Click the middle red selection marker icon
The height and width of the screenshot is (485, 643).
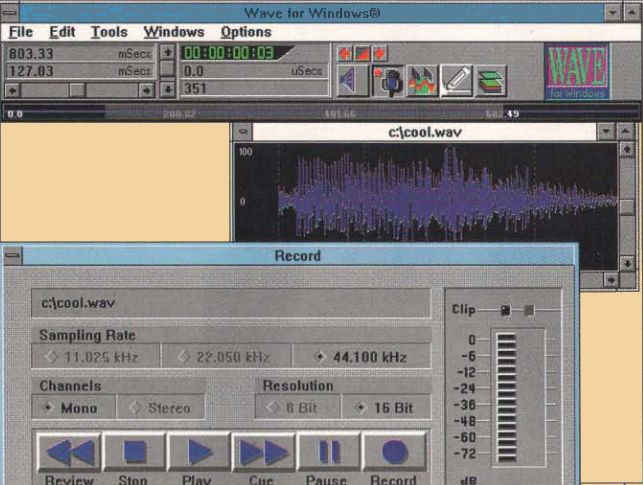tap(362, 53)
